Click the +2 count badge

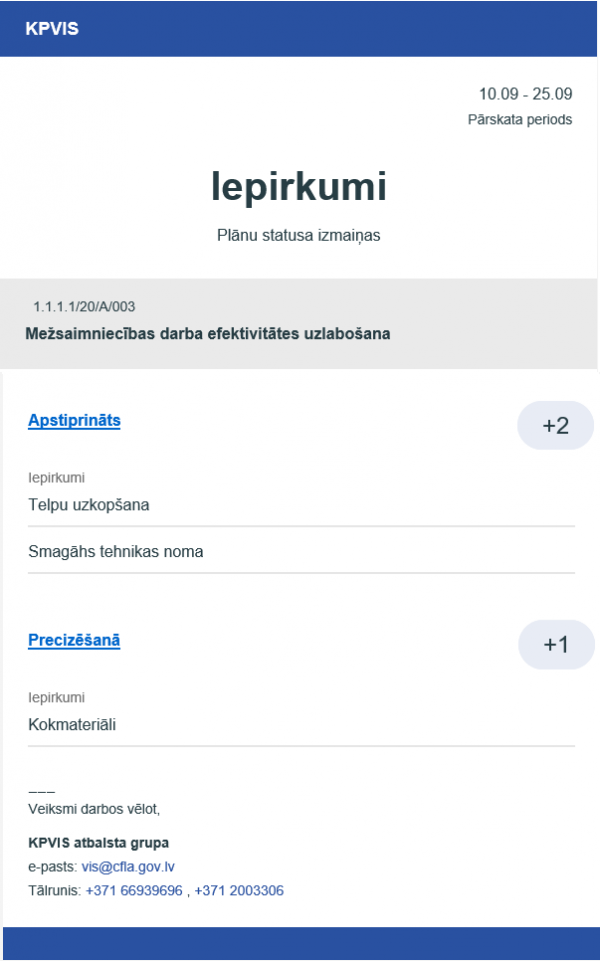tap(555, 426)
